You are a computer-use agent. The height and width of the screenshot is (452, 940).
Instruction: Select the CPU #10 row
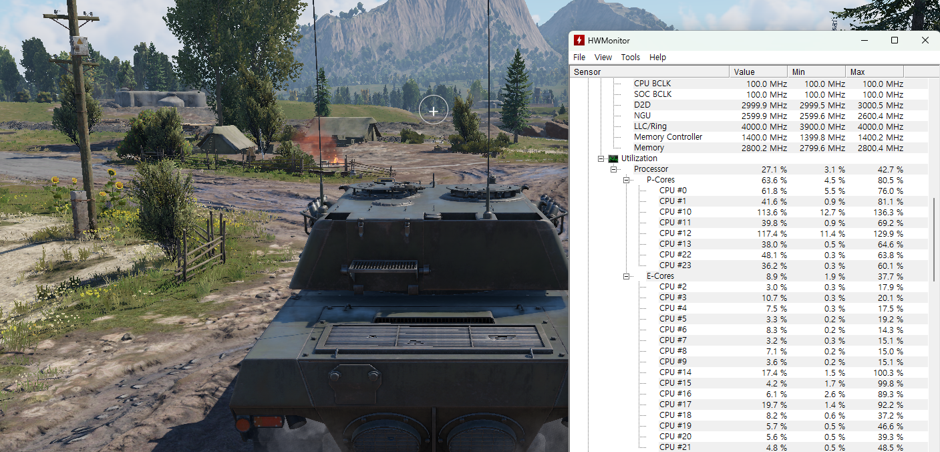click(x=749, y=212)
